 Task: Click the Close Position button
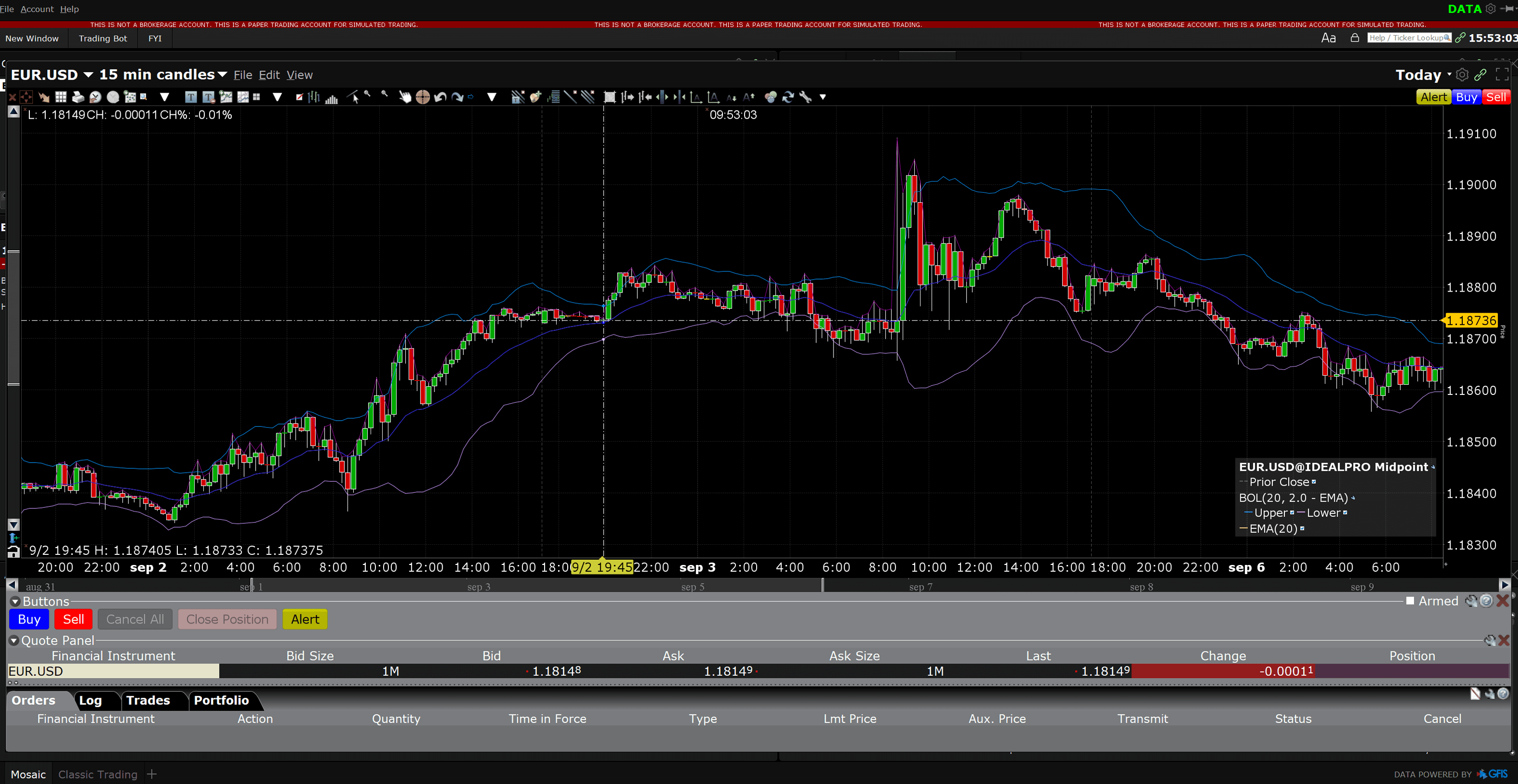(227, 619)
